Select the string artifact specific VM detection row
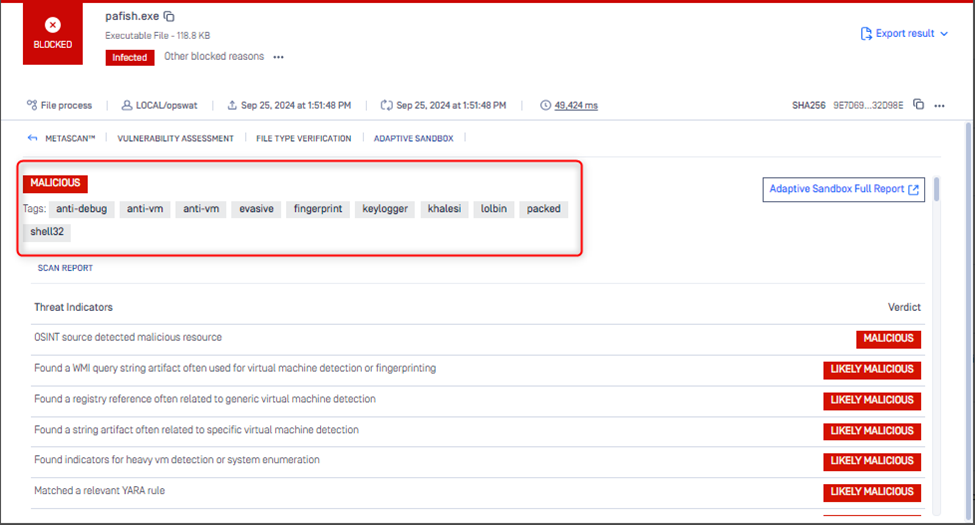Image resolution: width=975 pixels, height=525 pixels. click(478, 431)
